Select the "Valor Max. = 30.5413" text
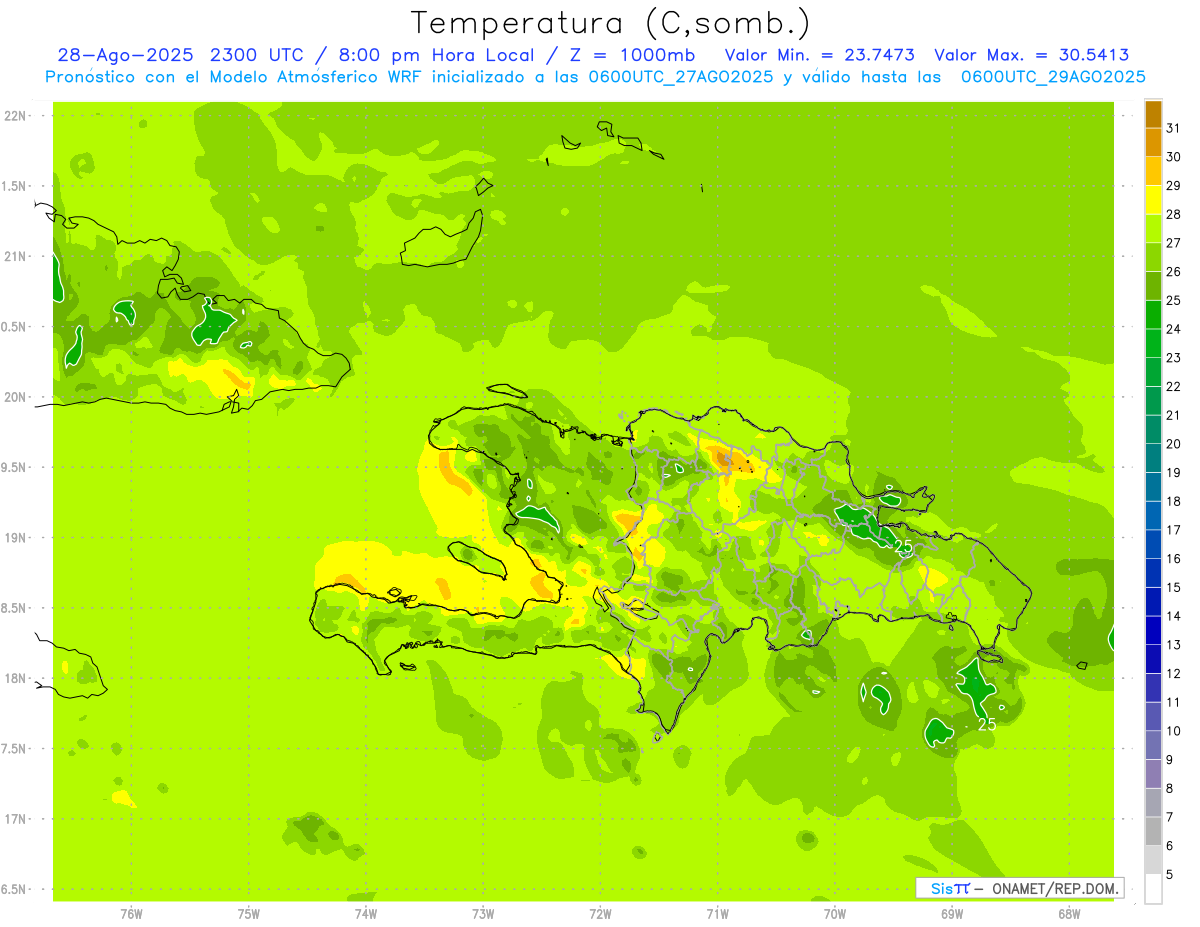The image size is (1200, 927). click(x=1032, y=55)
